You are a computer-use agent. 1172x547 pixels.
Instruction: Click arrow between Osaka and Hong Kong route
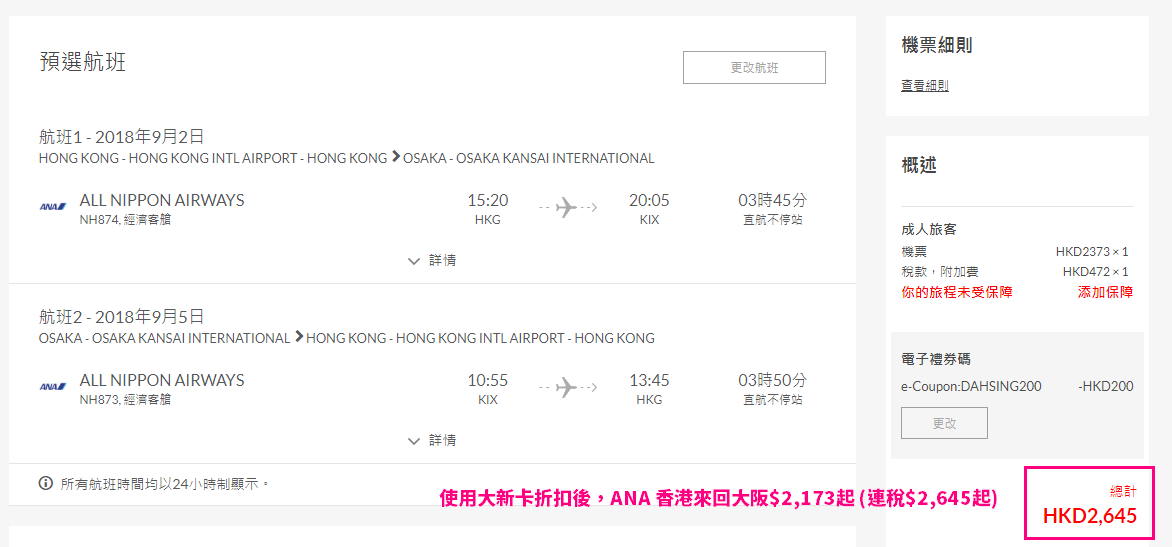click(x=298, y=338)
